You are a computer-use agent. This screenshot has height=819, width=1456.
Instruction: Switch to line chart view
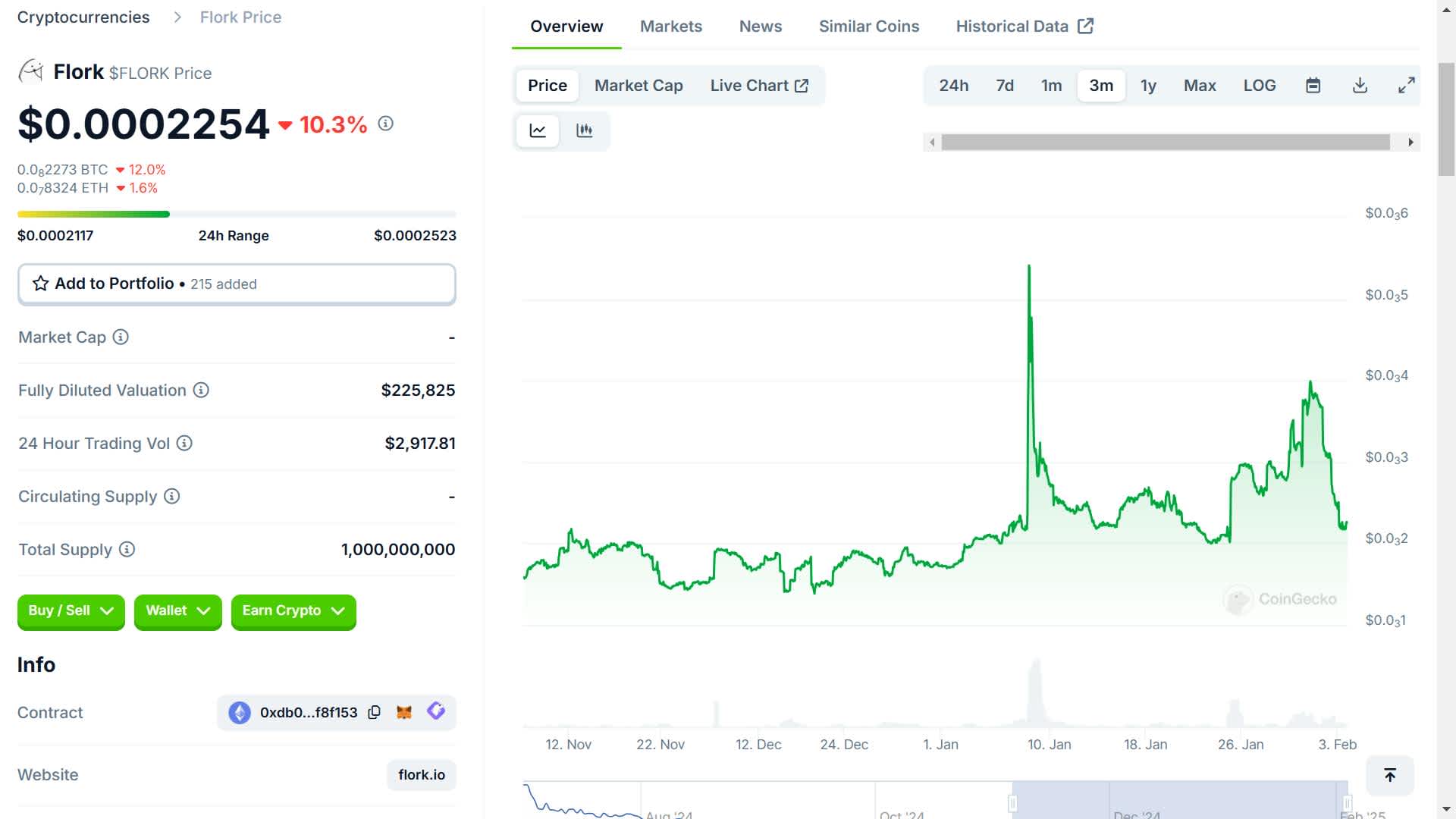coord(538,130)
